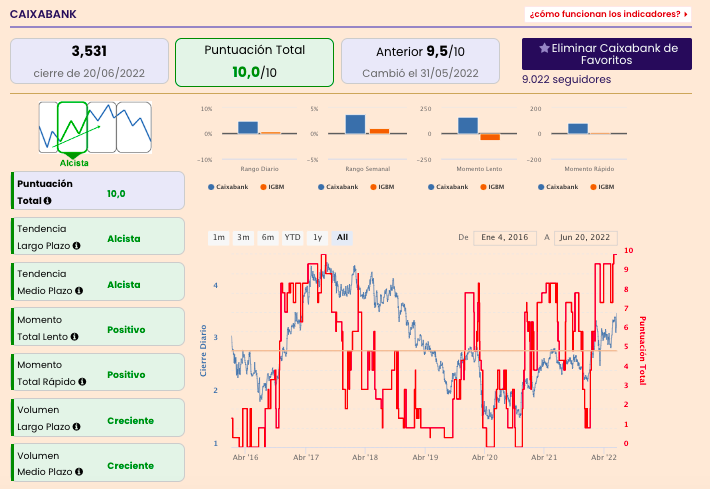Screen dimensions: 710x489
Task: Click the Alcista trend phase thumbnail
Action: click(x=72, y=128)
